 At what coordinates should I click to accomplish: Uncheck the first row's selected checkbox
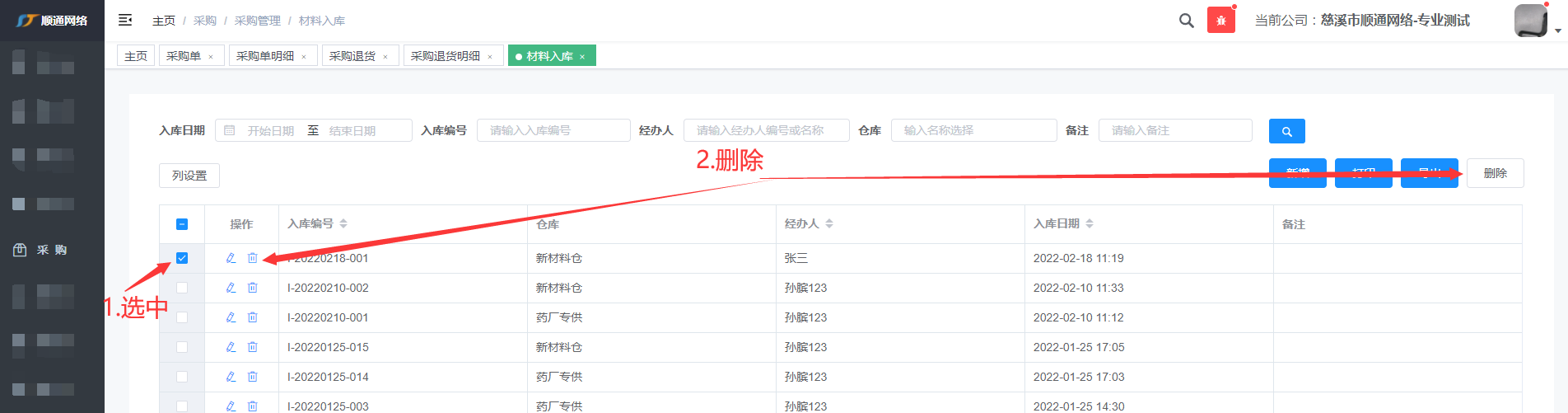point(182,258)
